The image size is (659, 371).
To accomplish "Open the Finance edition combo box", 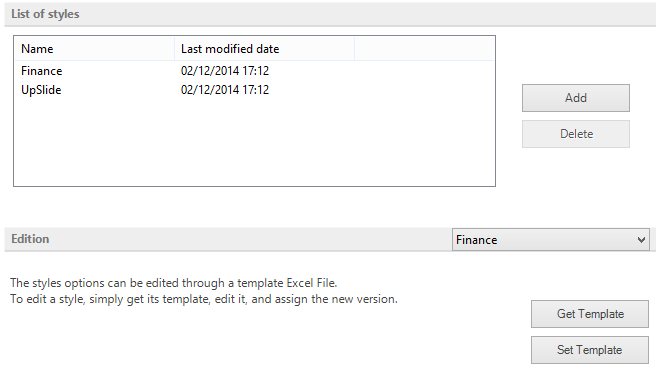I will click(x=551, y=239).
